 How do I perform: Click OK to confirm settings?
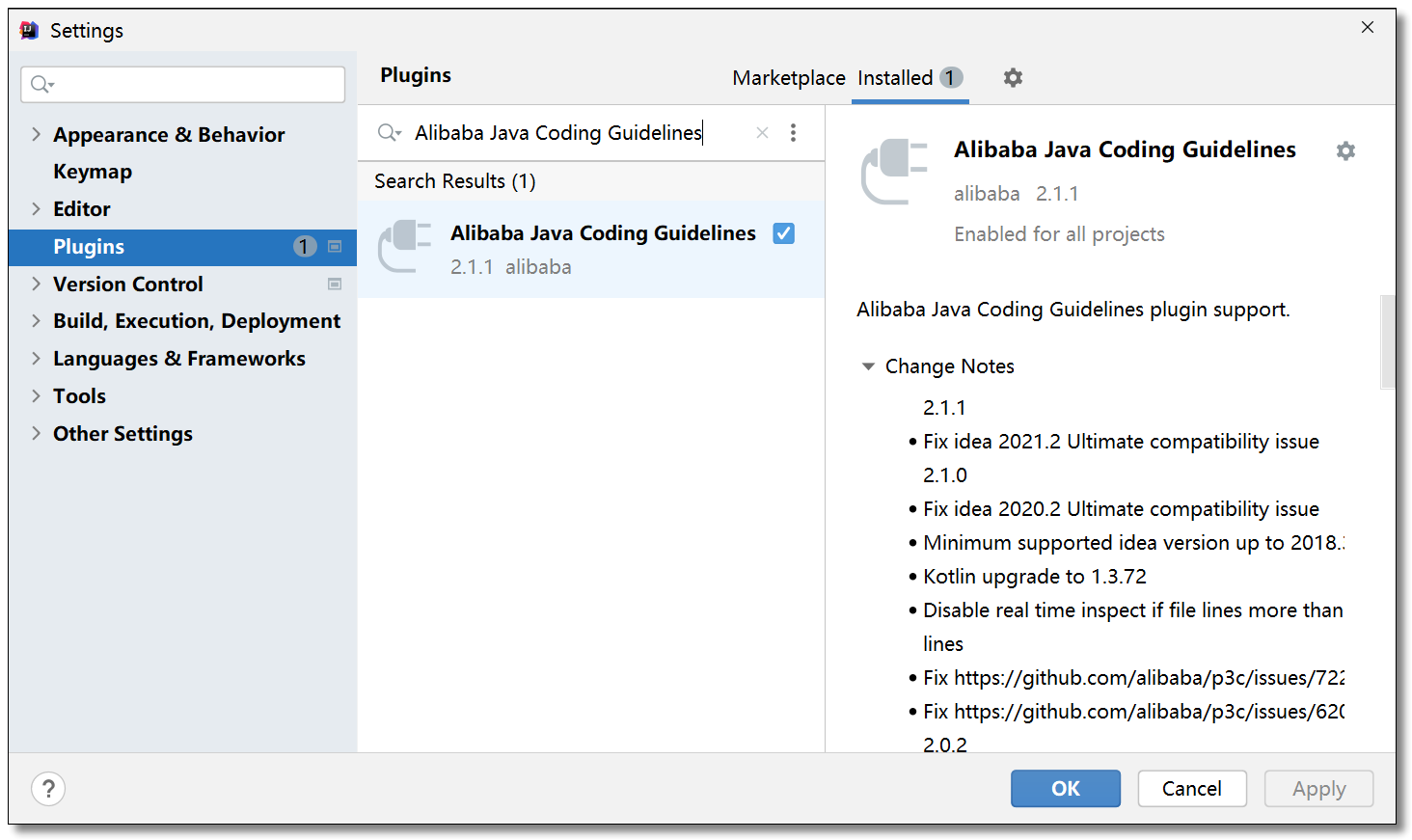[x=1066, y=789]
